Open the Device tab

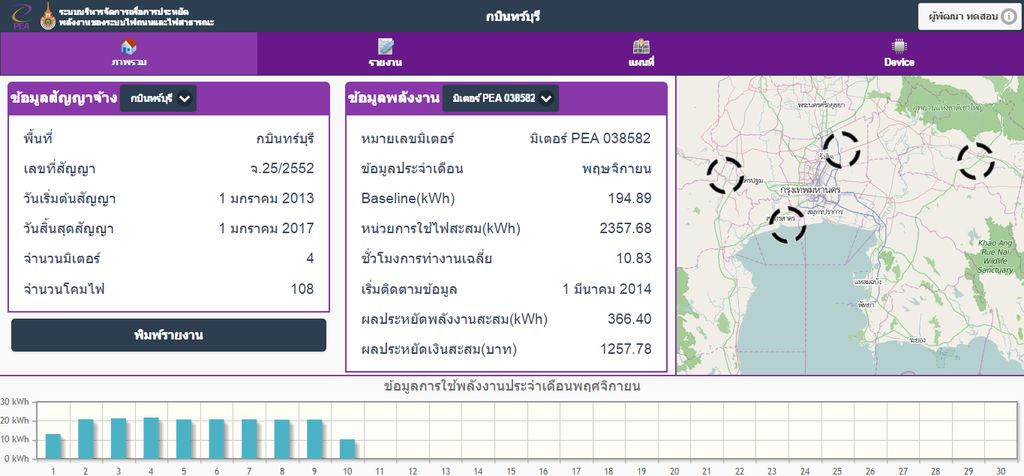coord(899,54)
